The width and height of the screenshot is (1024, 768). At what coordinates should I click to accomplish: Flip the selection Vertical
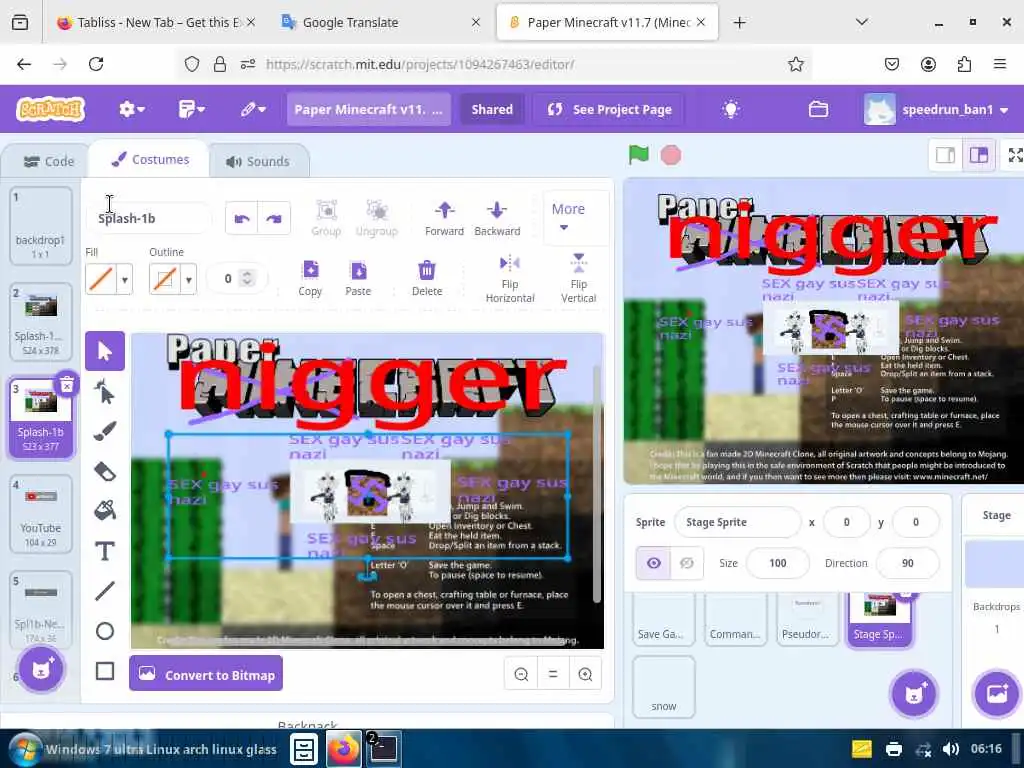click(x=579, y=279)
